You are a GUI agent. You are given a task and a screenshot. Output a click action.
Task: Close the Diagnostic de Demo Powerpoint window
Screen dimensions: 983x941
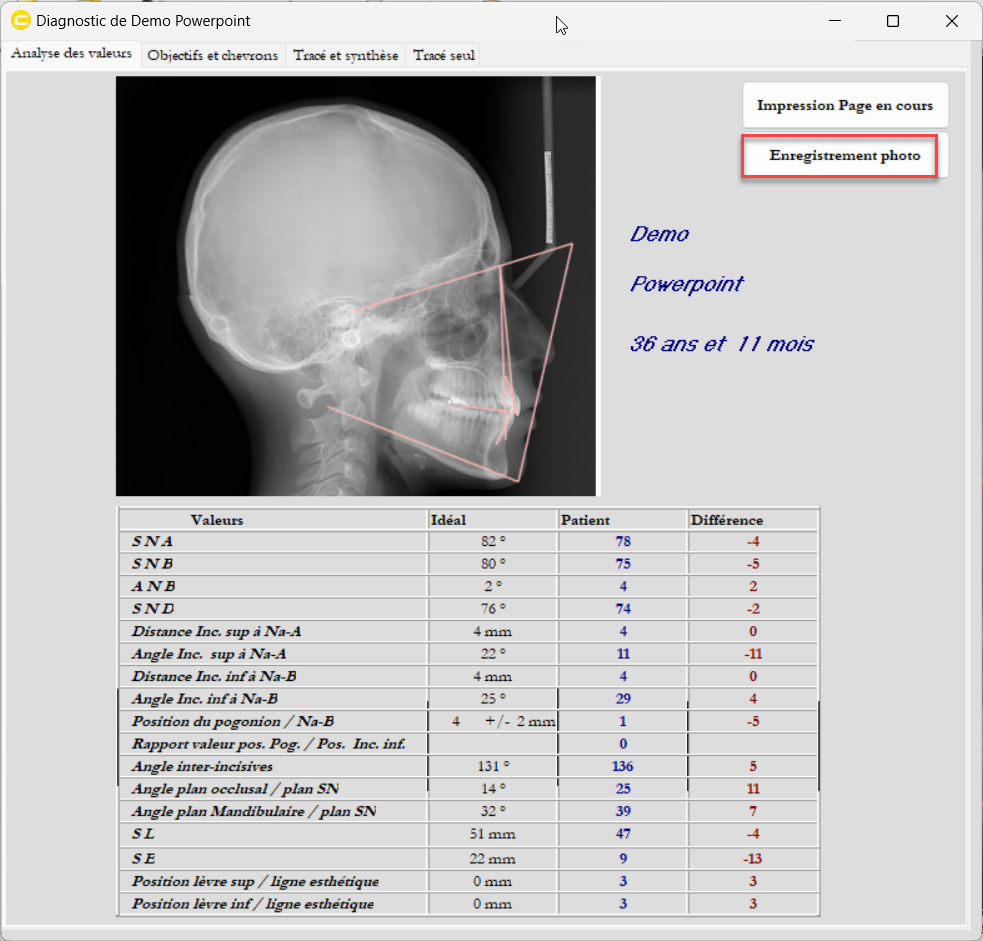[x=952, y=21]
